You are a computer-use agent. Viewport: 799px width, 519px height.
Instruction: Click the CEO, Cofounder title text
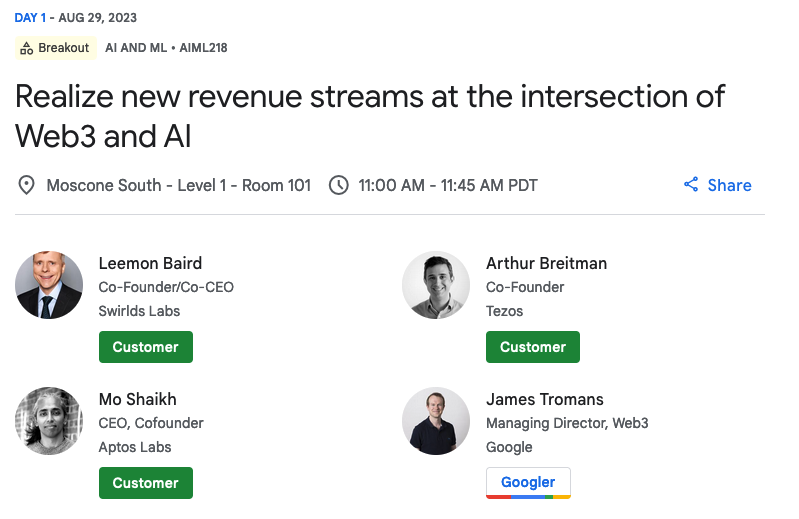point(151,423)
